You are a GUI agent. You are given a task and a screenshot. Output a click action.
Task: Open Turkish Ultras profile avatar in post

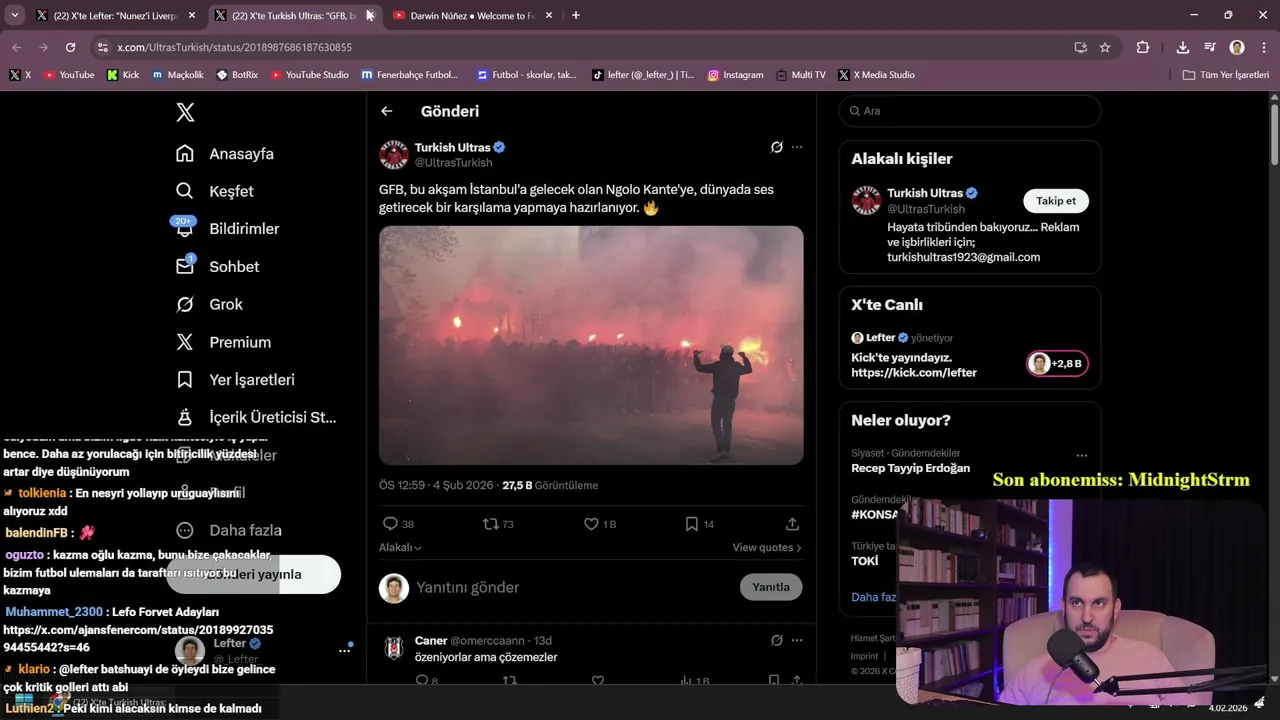pos(394,155)
